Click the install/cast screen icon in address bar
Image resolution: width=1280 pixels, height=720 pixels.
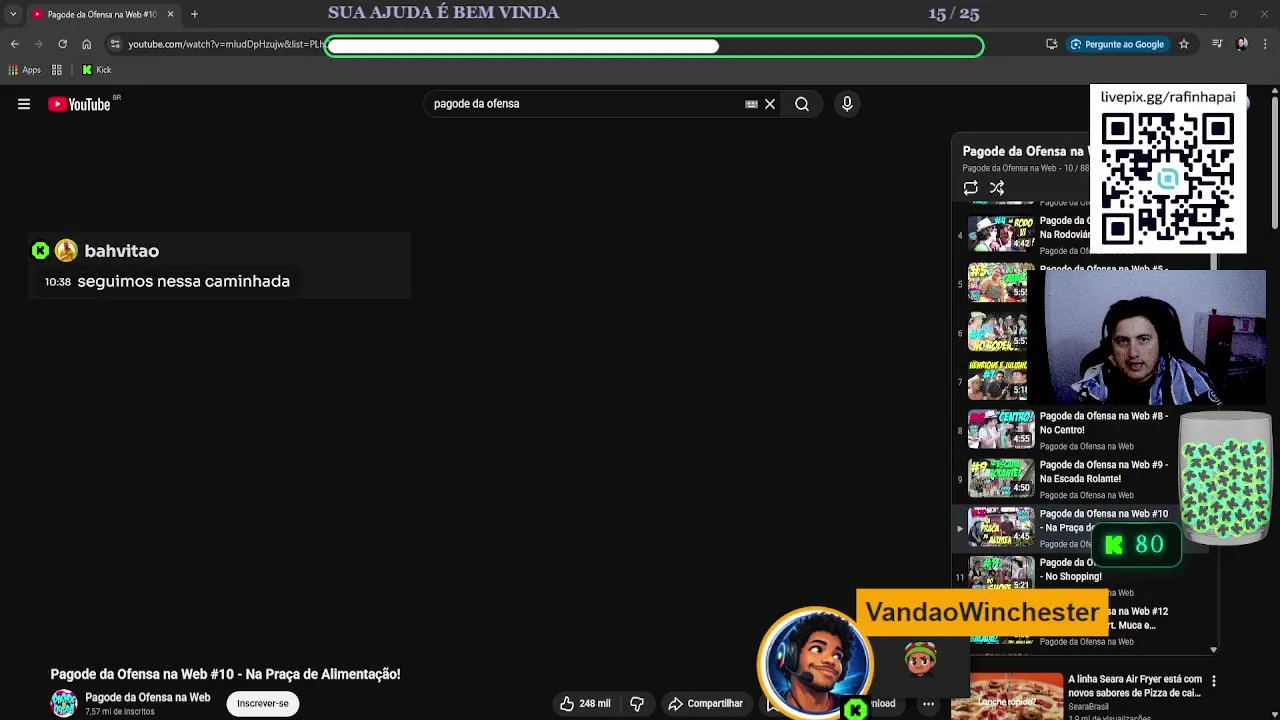1051,44
